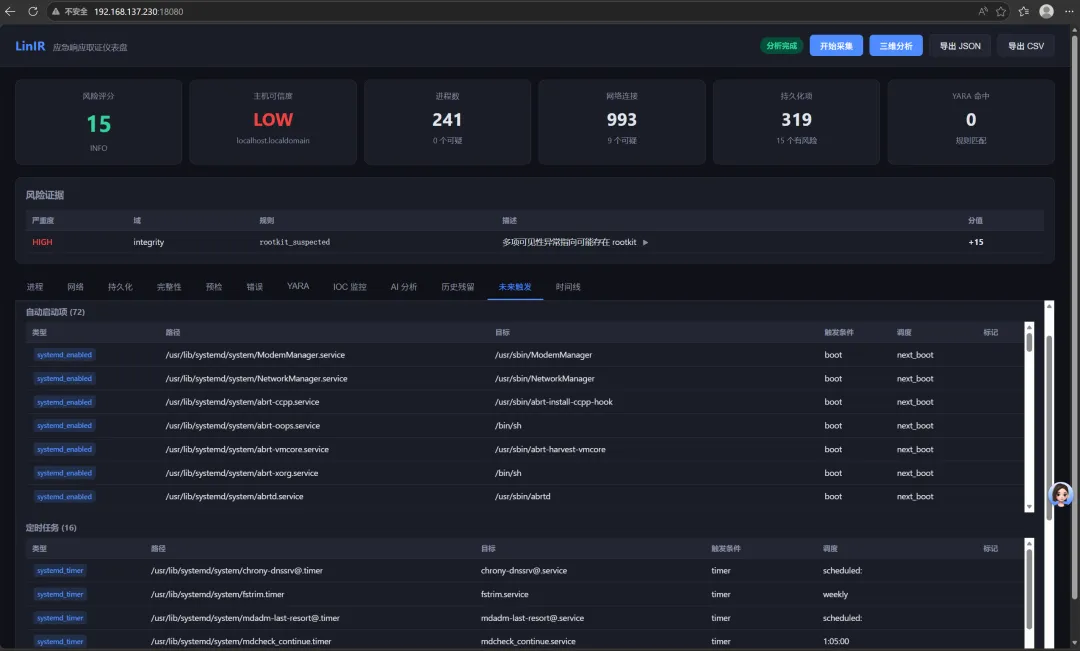Click the integrity domain cell
The height and width of the screenshot is (651, 1080).
click(x=148, y=242)
